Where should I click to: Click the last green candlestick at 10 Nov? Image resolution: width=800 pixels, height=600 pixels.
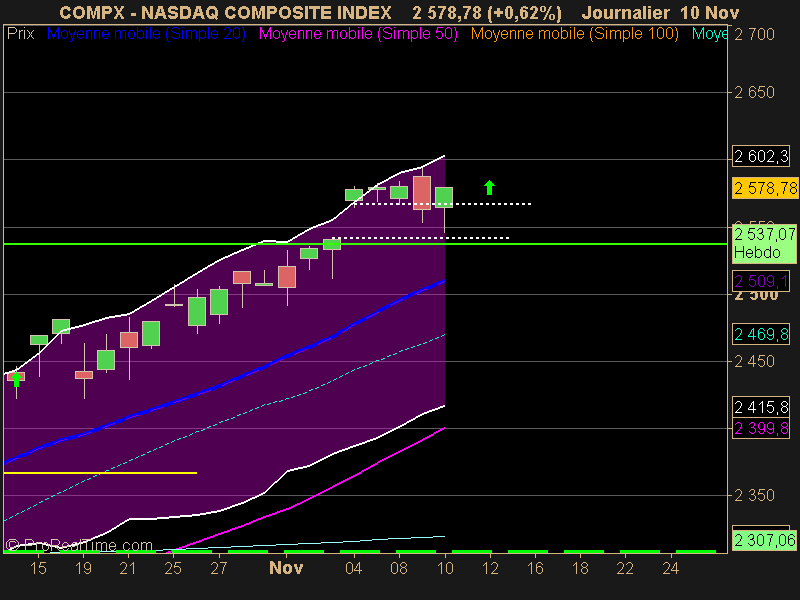click(444, 197)
